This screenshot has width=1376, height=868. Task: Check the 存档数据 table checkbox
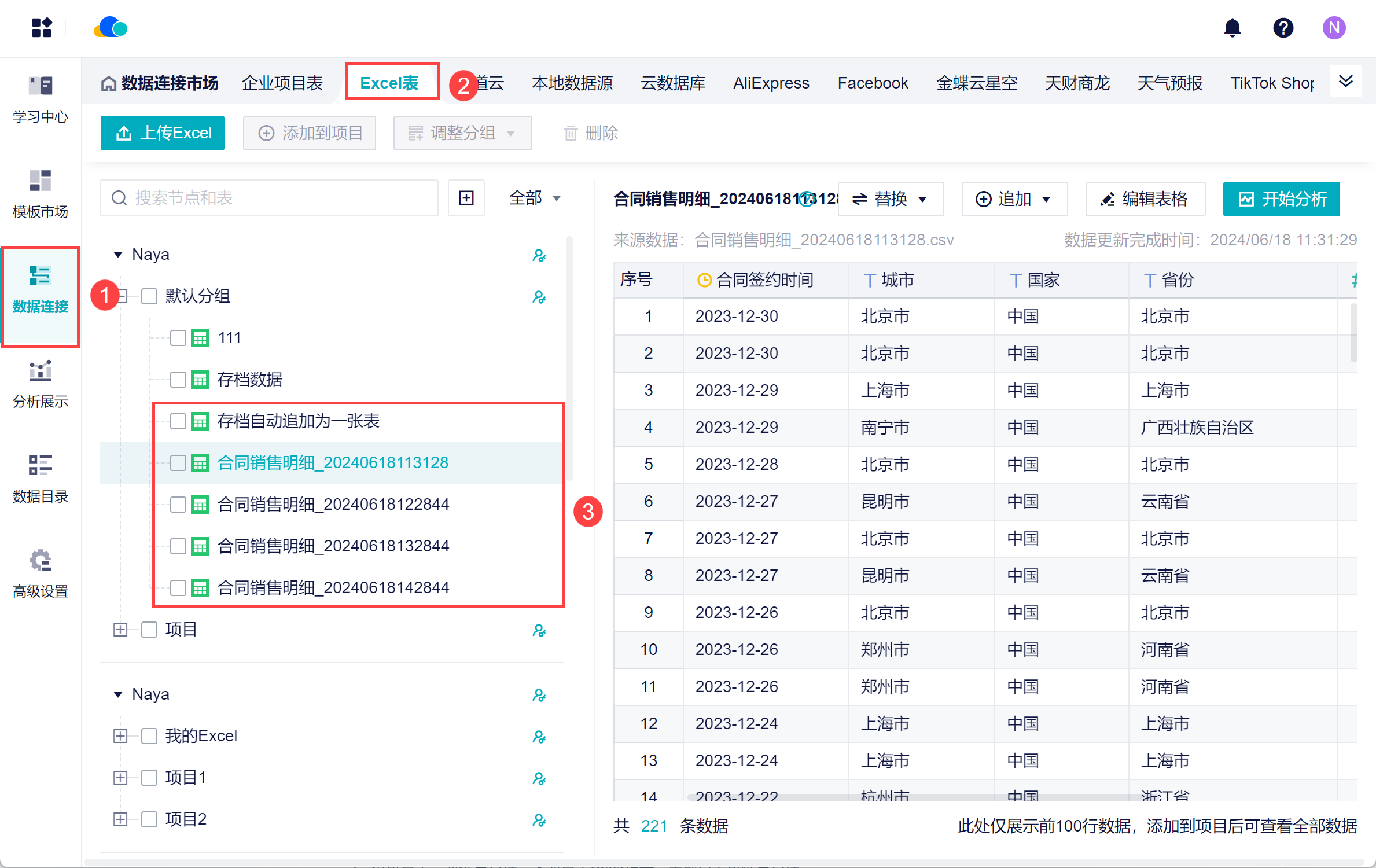178,379
